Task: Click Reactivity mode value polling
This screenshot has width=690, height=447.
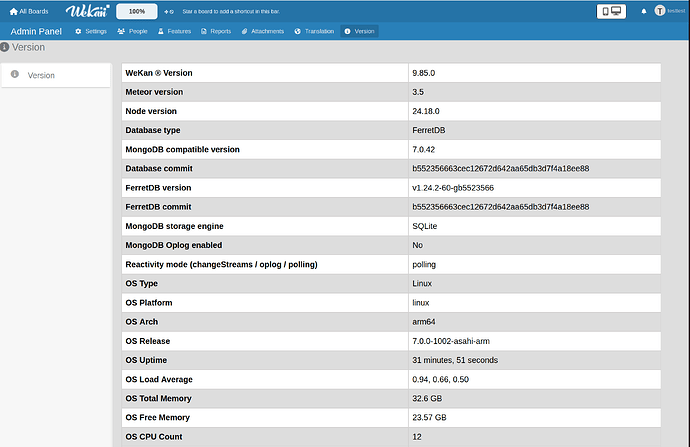Action: 424,264
